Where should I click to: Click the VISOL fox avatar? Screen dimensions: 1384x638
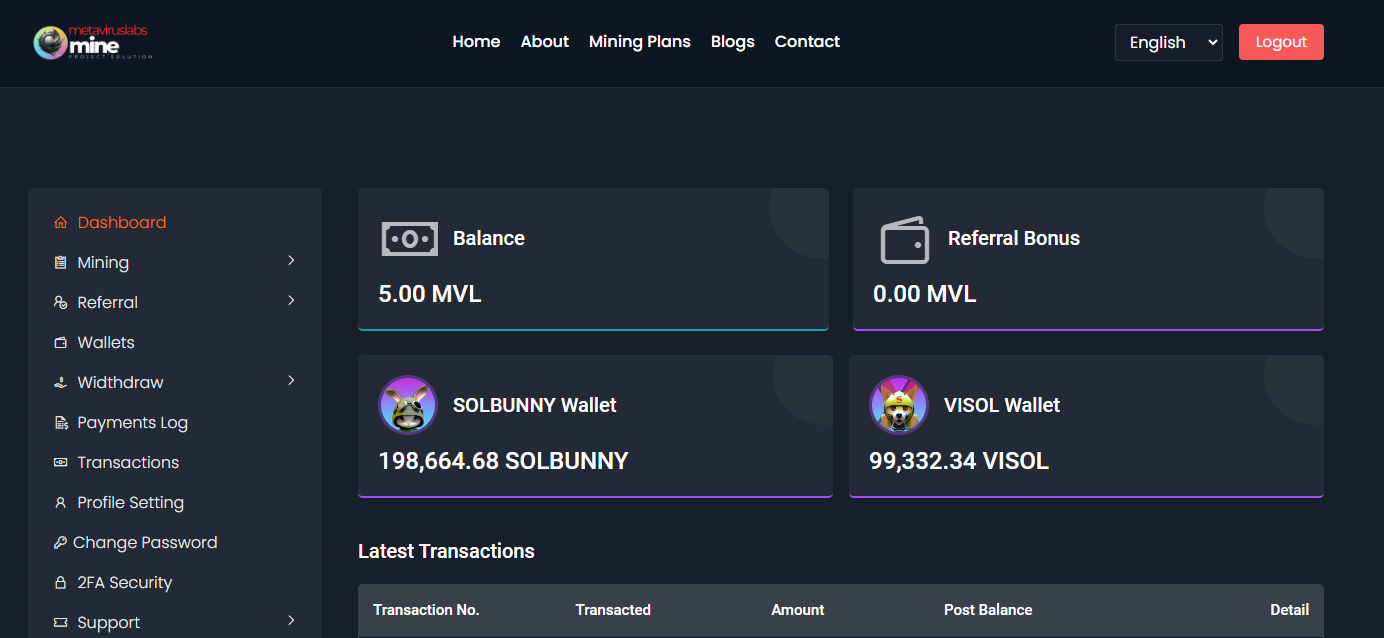(x=899, y=405)
